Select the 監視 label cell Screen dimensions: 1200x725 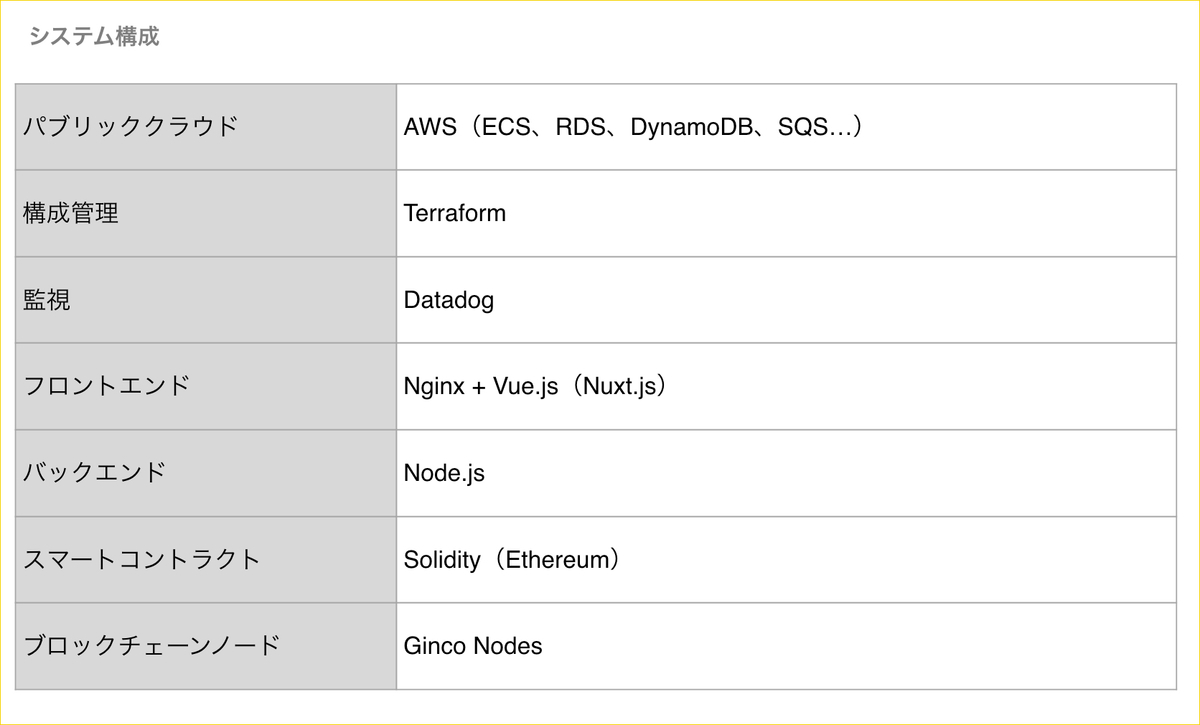click(x=206, y=300)
